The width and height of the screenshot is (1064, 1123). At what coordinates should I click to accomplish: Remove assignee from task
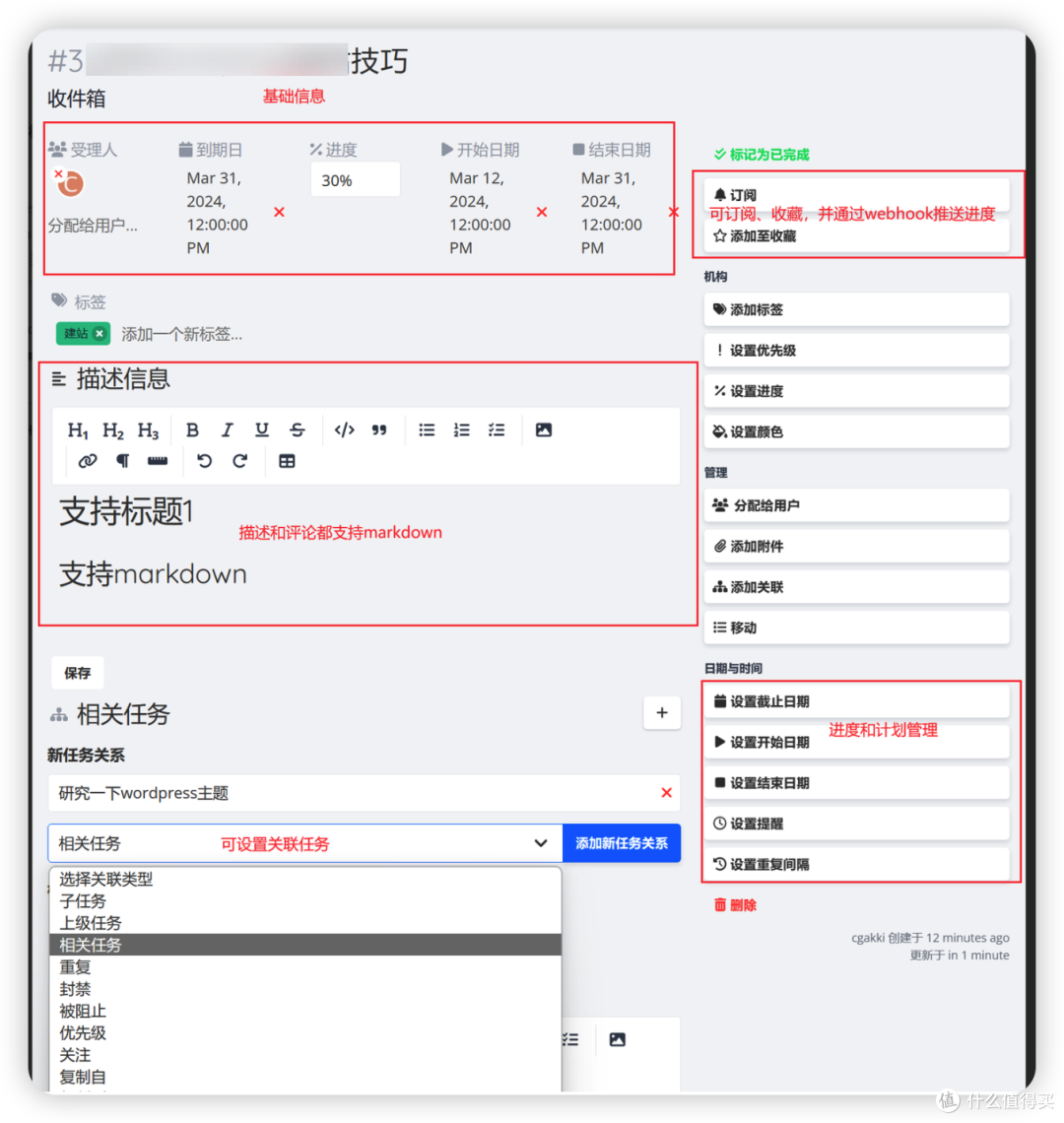coord(59,174)
